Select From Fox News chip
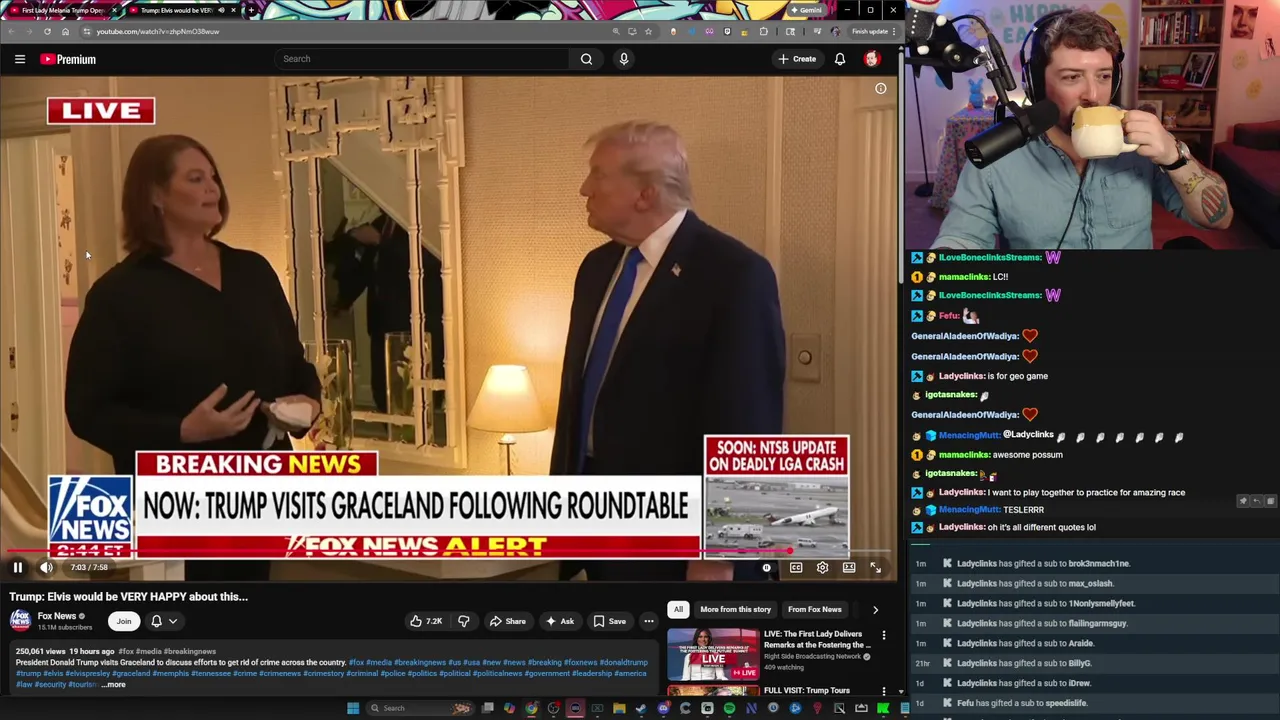The height and width of the screenshot is (720, 1280). pyautogui.click(x=814, y=609)
